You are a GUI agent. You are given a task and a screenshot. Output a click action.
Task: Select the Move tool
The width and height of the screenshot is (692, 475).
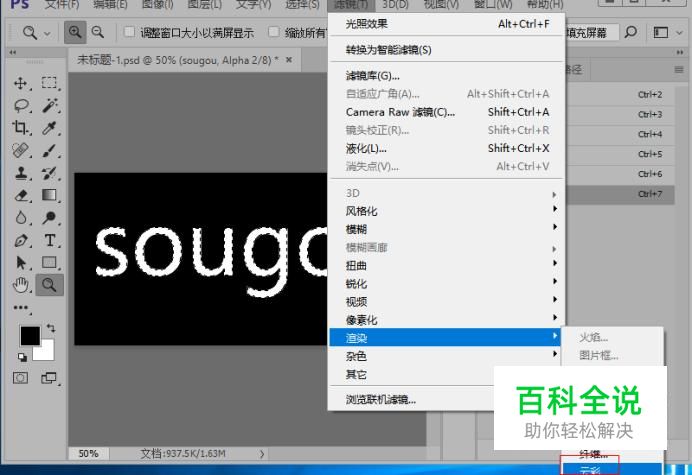[20, 83]
